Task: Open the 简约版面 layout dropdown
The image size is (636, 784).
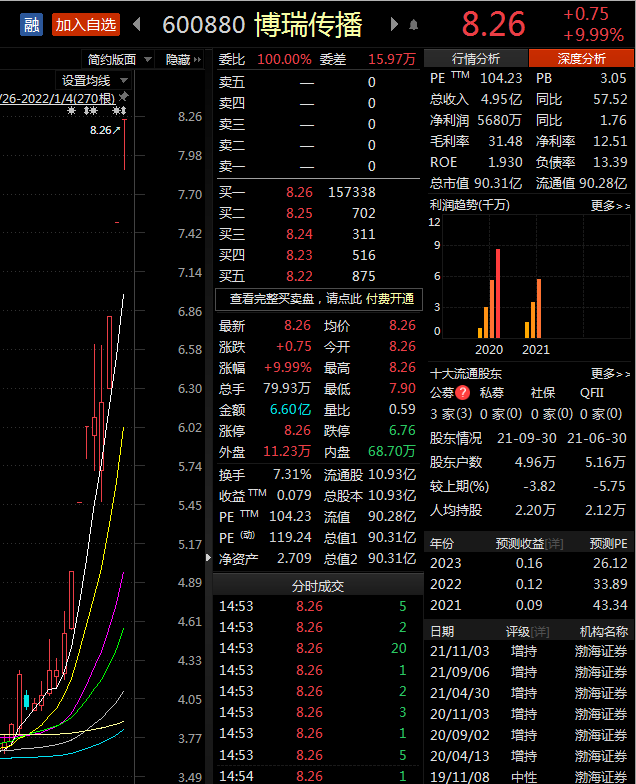Action: click(119, 60)
